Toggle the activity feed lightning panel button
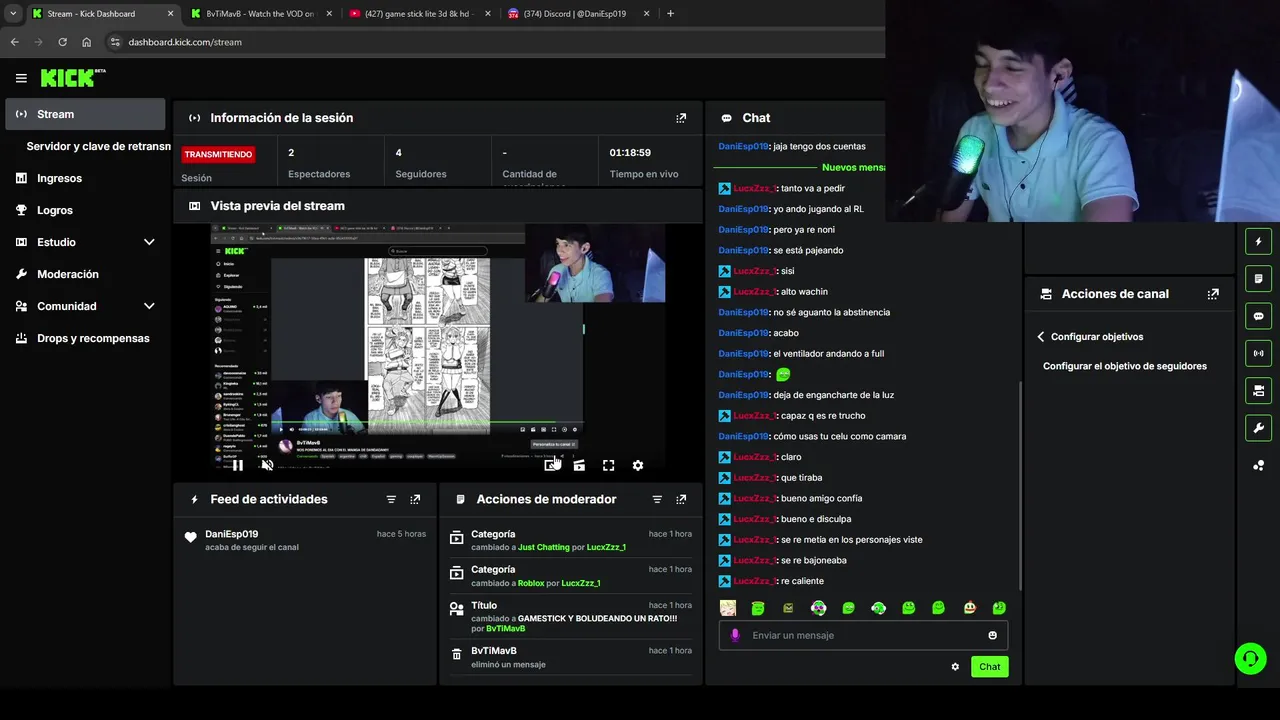 [1258, 241]
